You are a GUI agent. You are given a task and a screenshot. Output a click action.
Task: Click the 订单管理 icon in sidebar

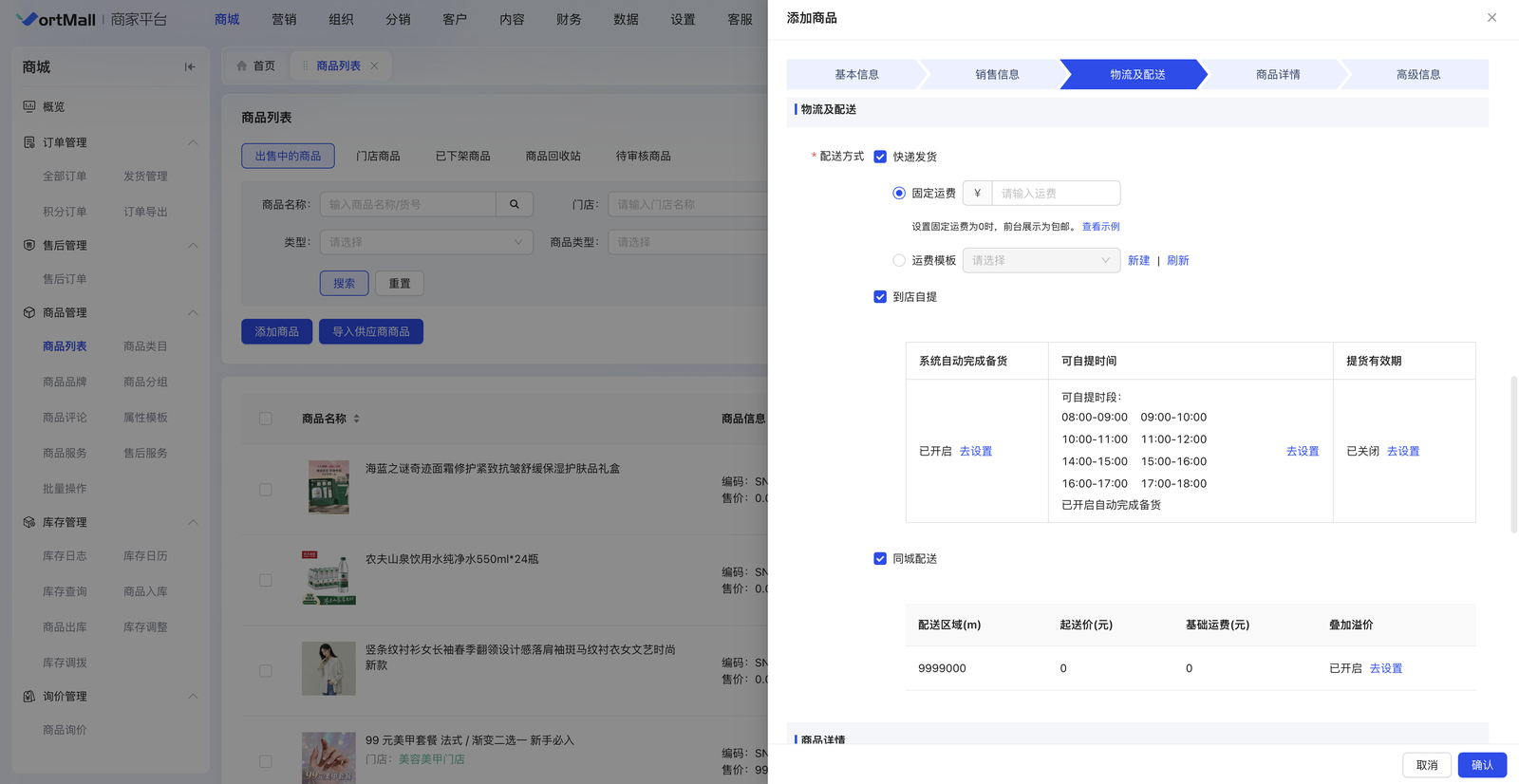[29, 142]
